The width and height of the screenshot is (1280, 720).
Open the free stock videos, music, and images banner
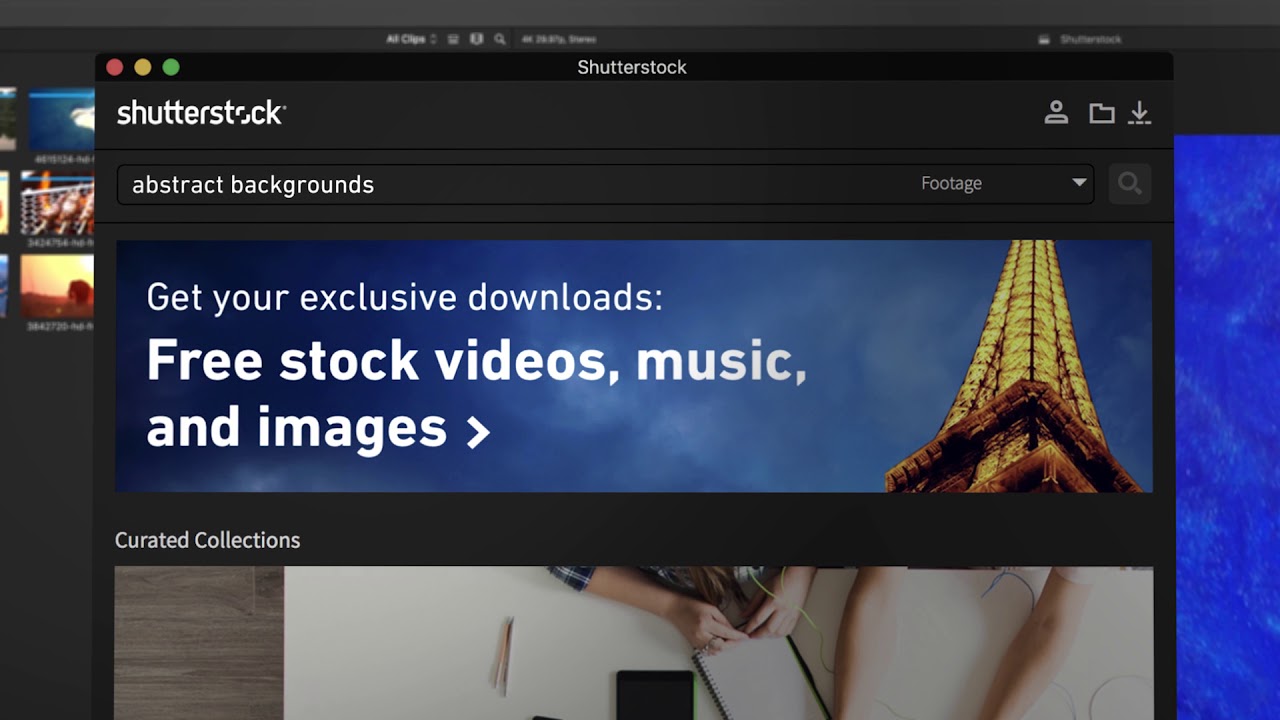coord(634,366)
